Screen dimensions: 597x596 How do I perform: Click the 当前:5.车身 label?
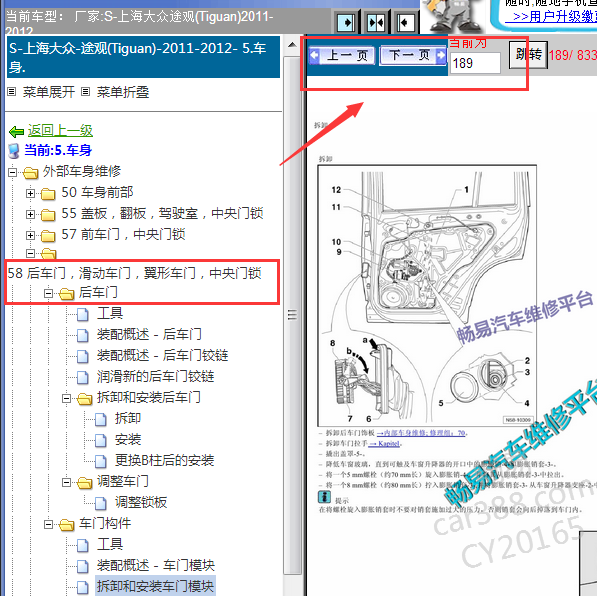tap(58, 150)
